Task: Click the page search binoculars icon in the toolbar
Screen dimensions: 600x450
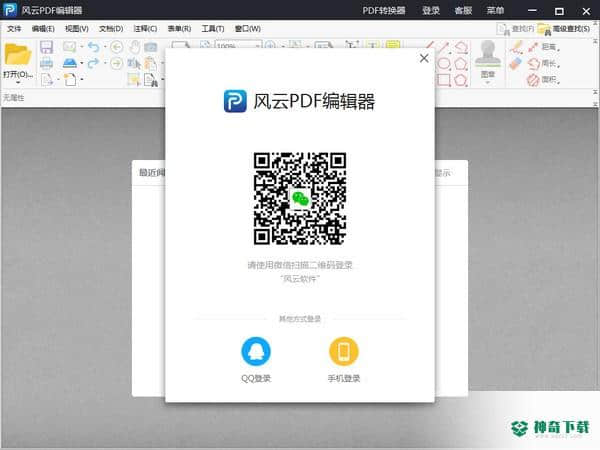Action: tap(151, 80)
